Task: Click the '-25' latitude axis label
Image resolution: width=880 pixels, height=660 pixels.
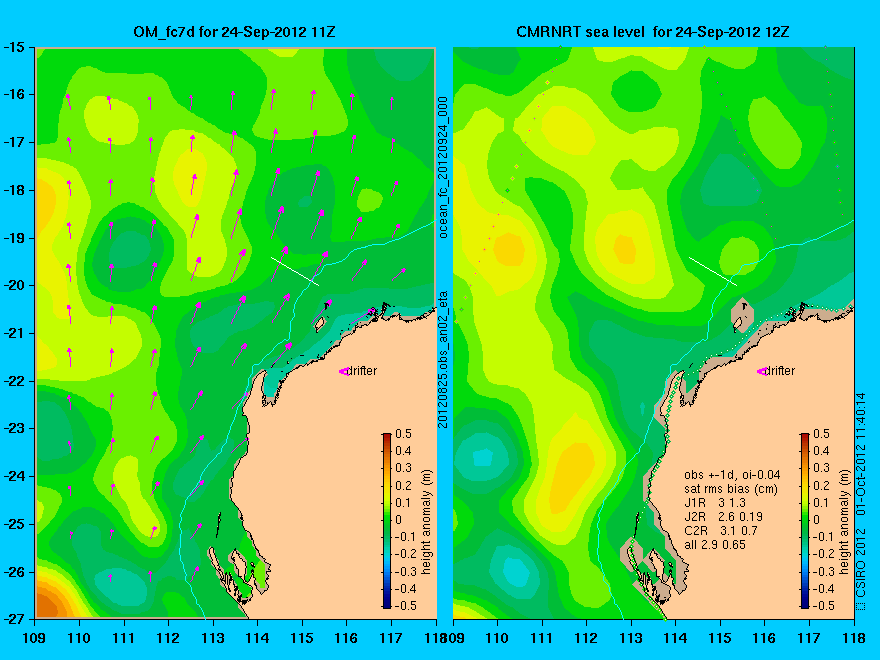Action: [x=14, y=524]
